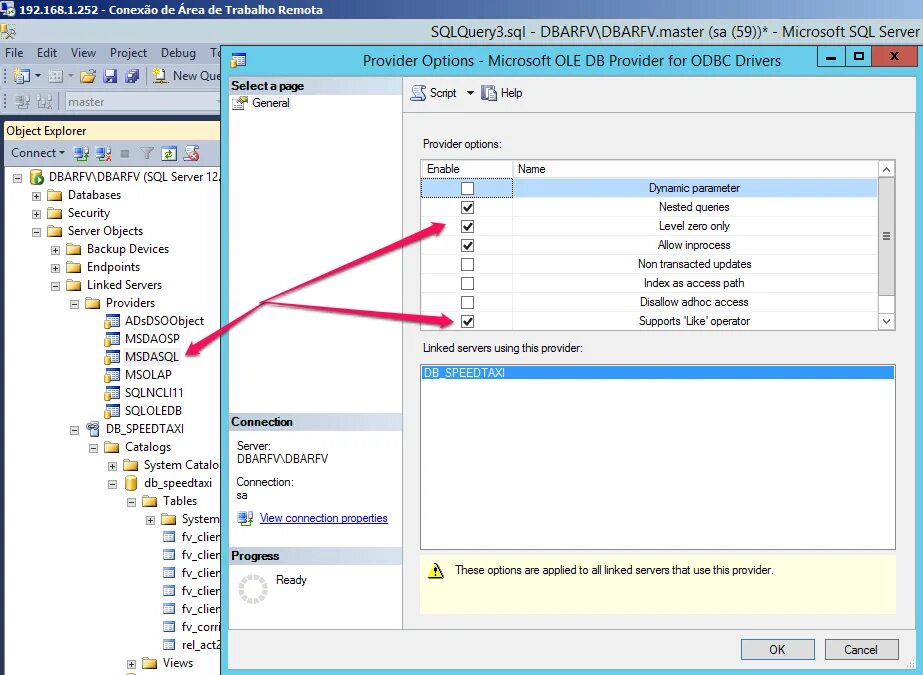Select the ADsDSOObject provider
Screen dimensions: 923x675
[x=164, y=321]
